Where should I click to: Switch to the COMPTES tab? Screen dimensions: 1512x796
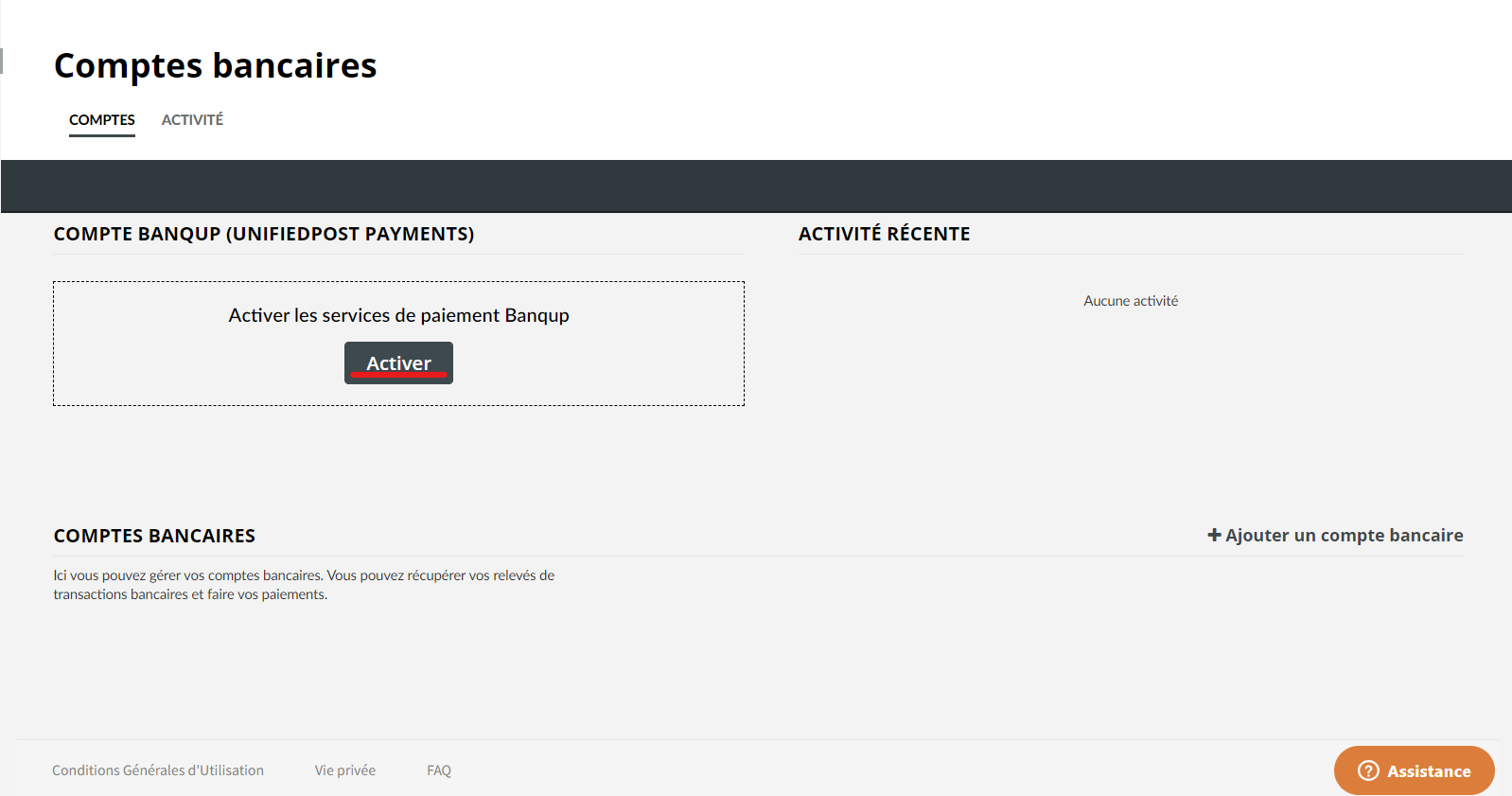click(102, 120)
